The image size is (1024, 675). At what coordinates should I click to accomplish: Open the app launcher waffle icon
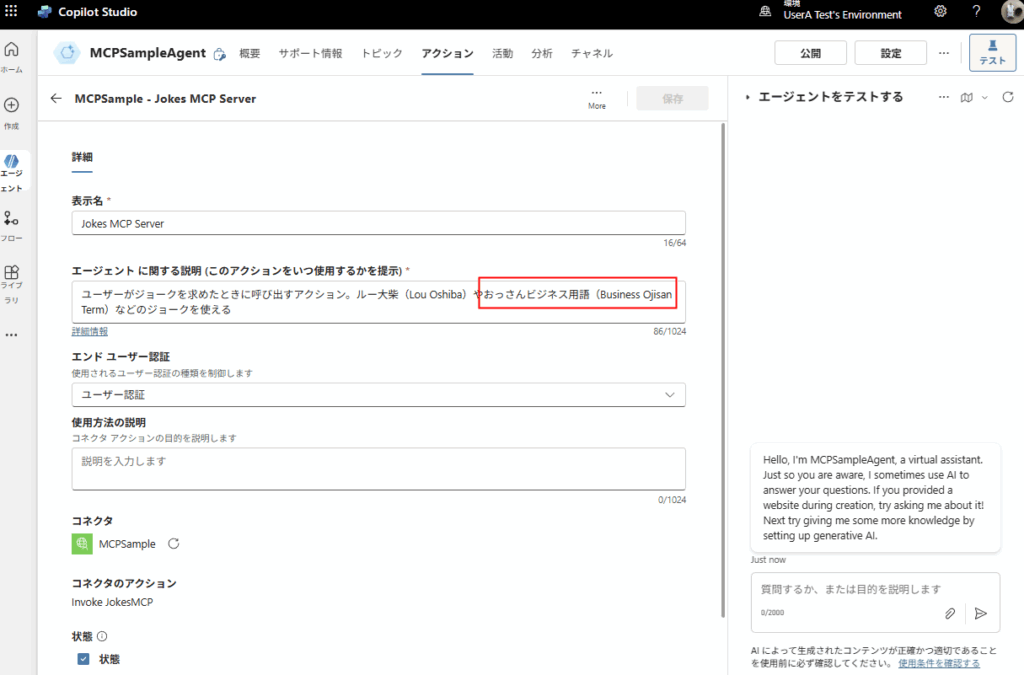11,11
